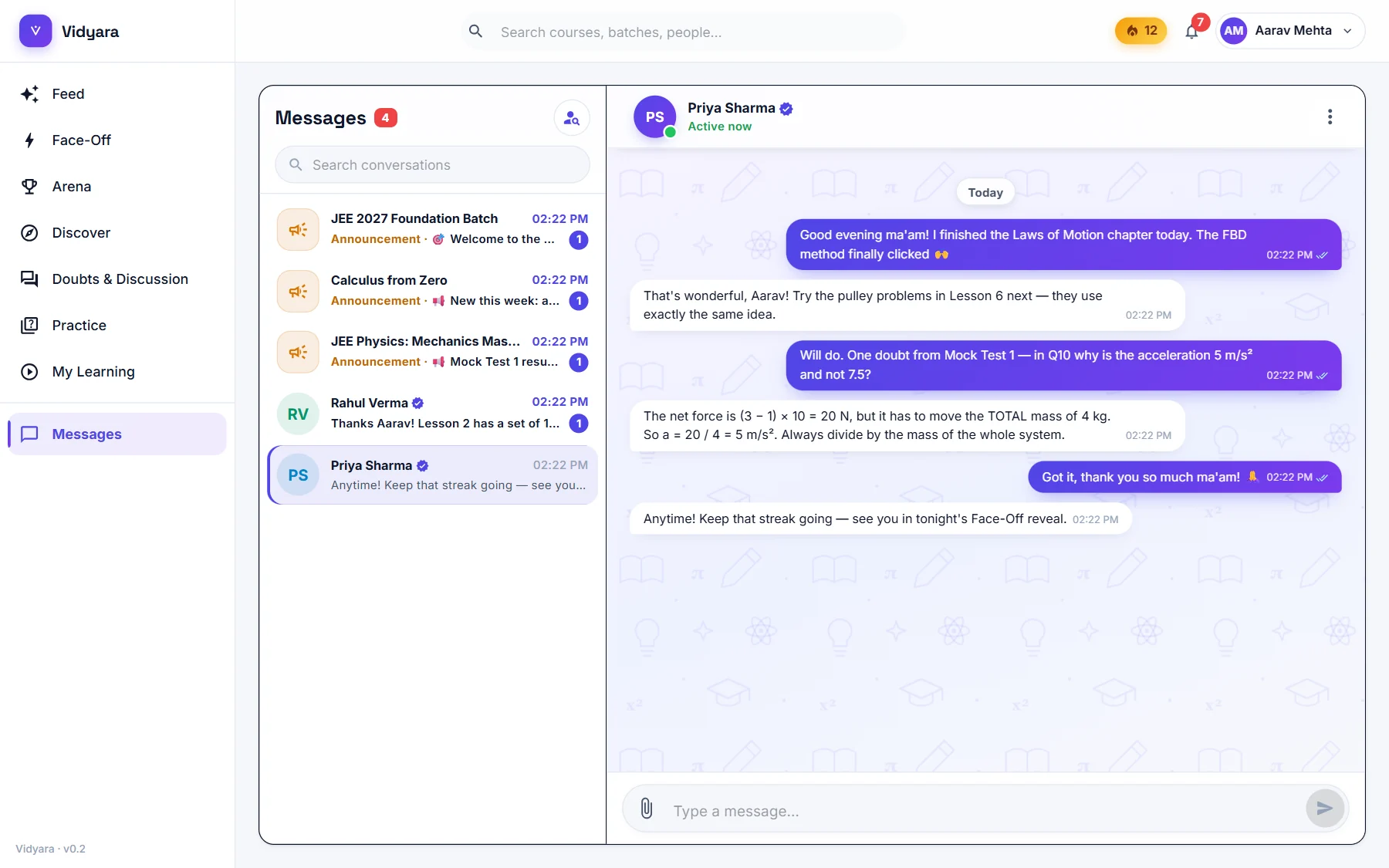Screen dimensions: 1389x868
Task: Click Priya Sharma's name in the chat header
Action: (x=732, y=108)
